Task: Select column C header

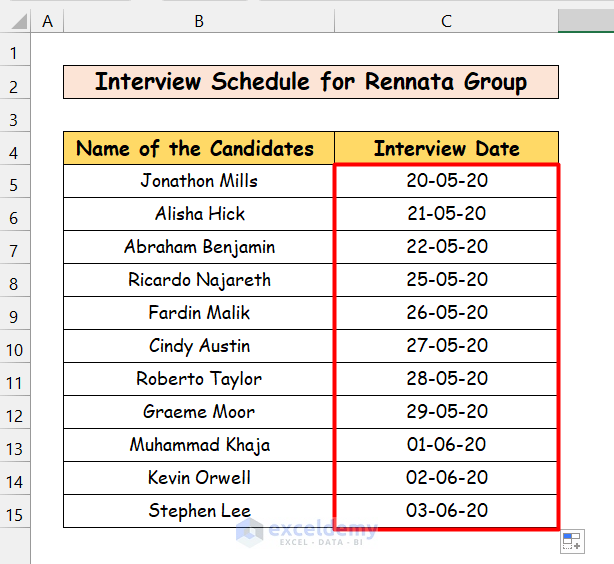Action: (446, 21)
